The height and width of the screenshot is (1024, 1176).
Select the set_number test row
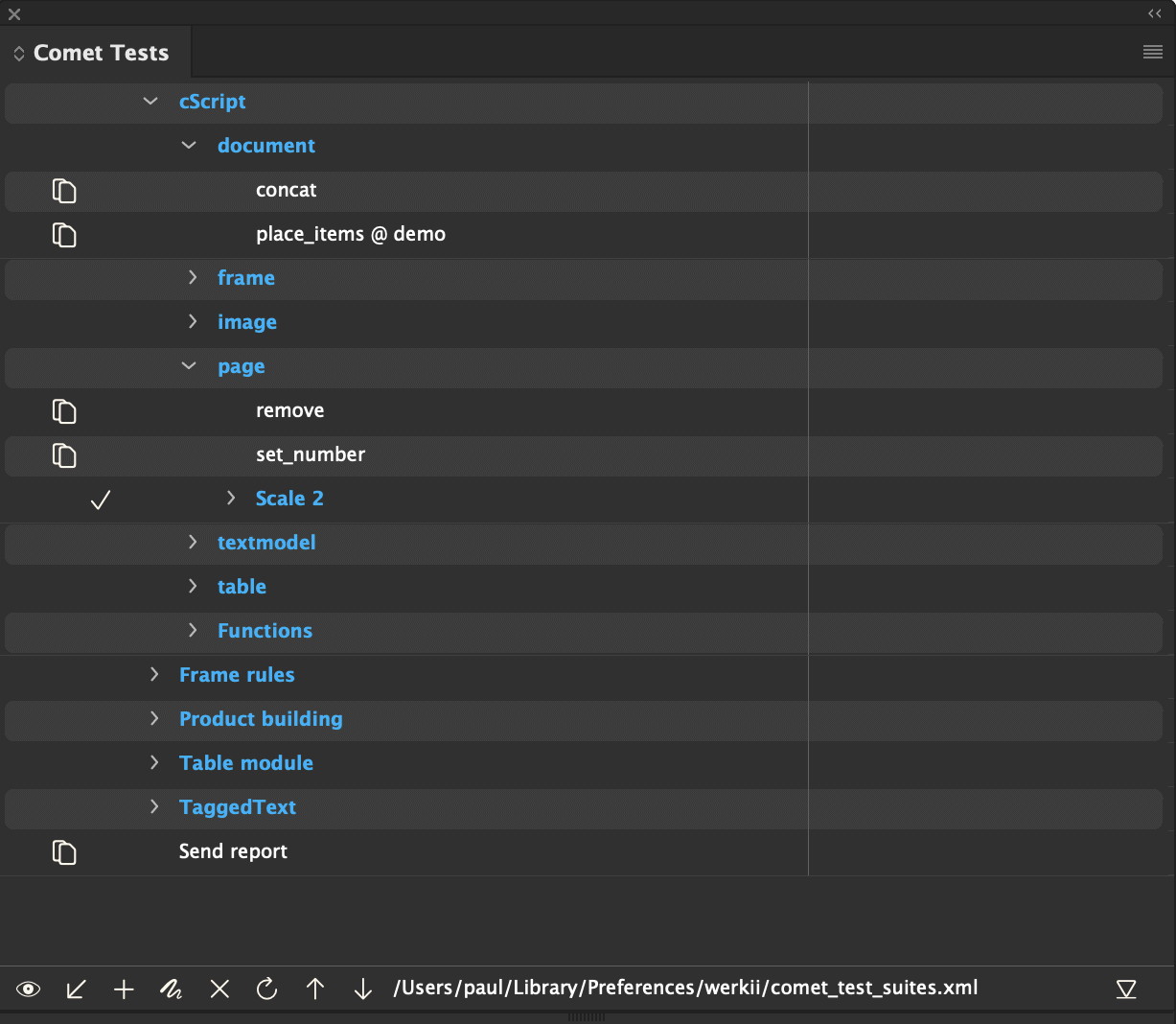click(584, 455)
